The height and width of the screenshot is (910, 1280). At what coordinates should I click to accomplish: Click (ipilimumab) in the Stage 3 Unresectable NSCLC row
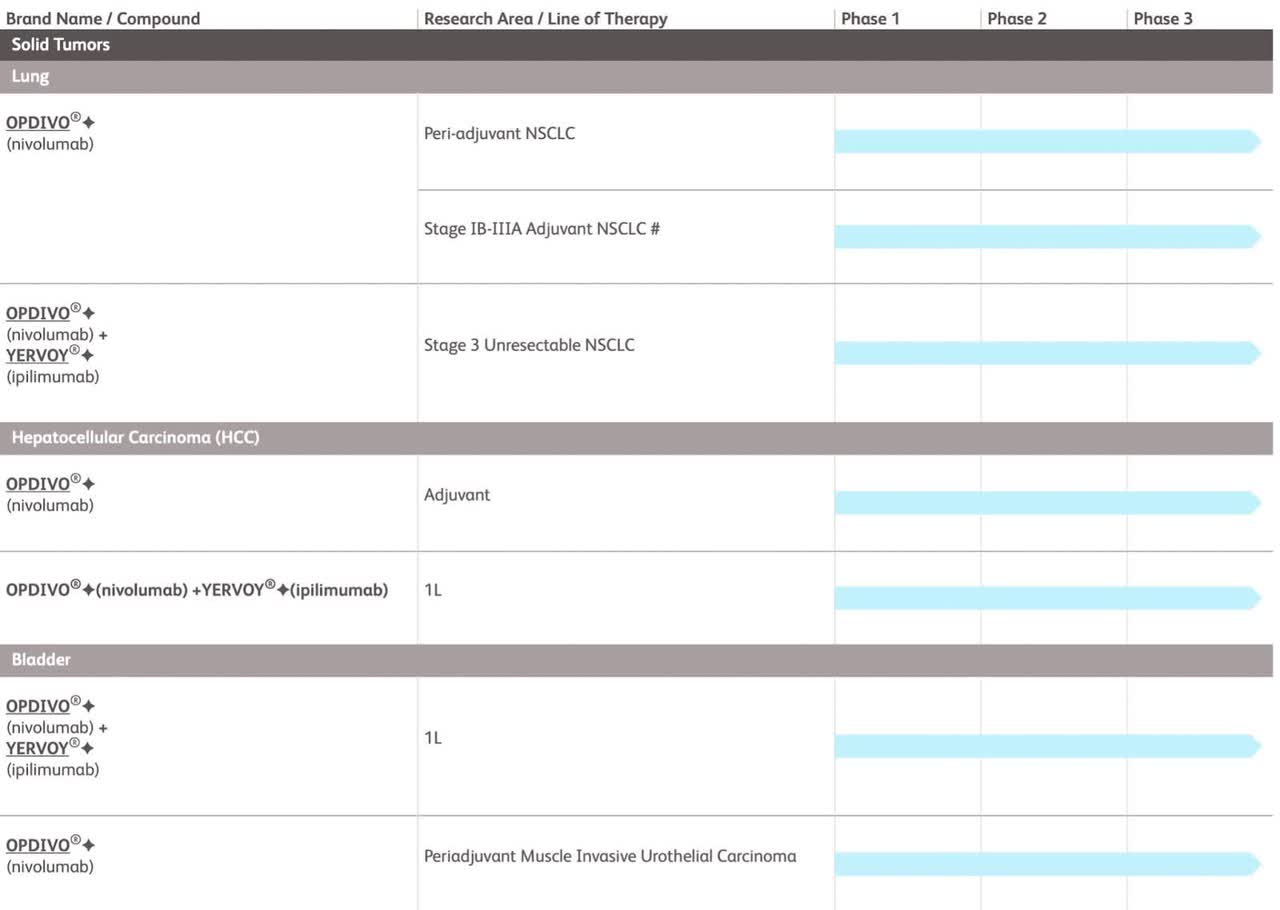[53, 377]
